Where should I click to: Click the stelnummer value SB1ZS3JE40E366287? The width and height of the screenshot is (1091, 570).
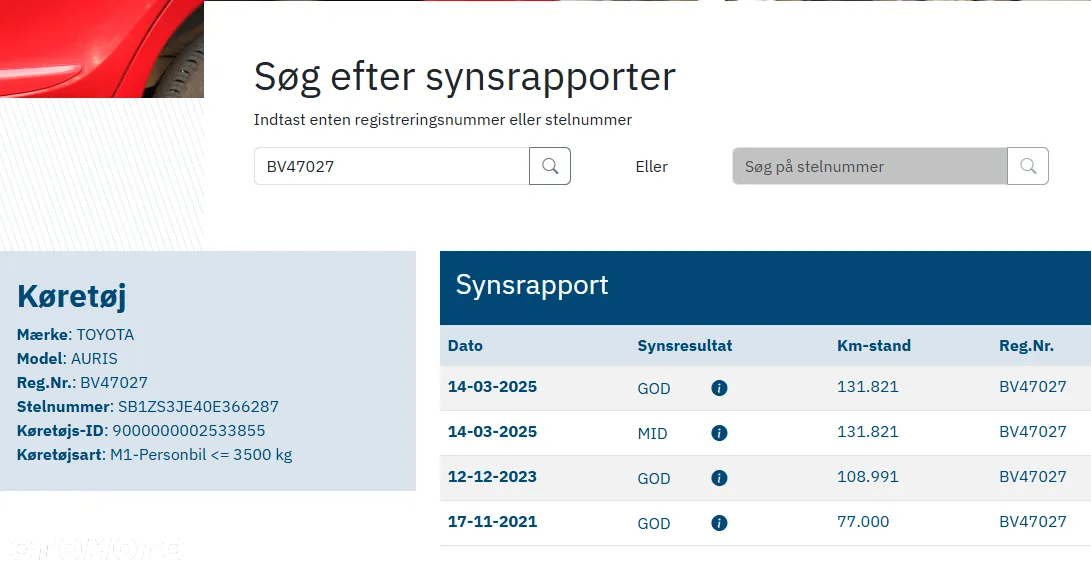pos(198,406)
